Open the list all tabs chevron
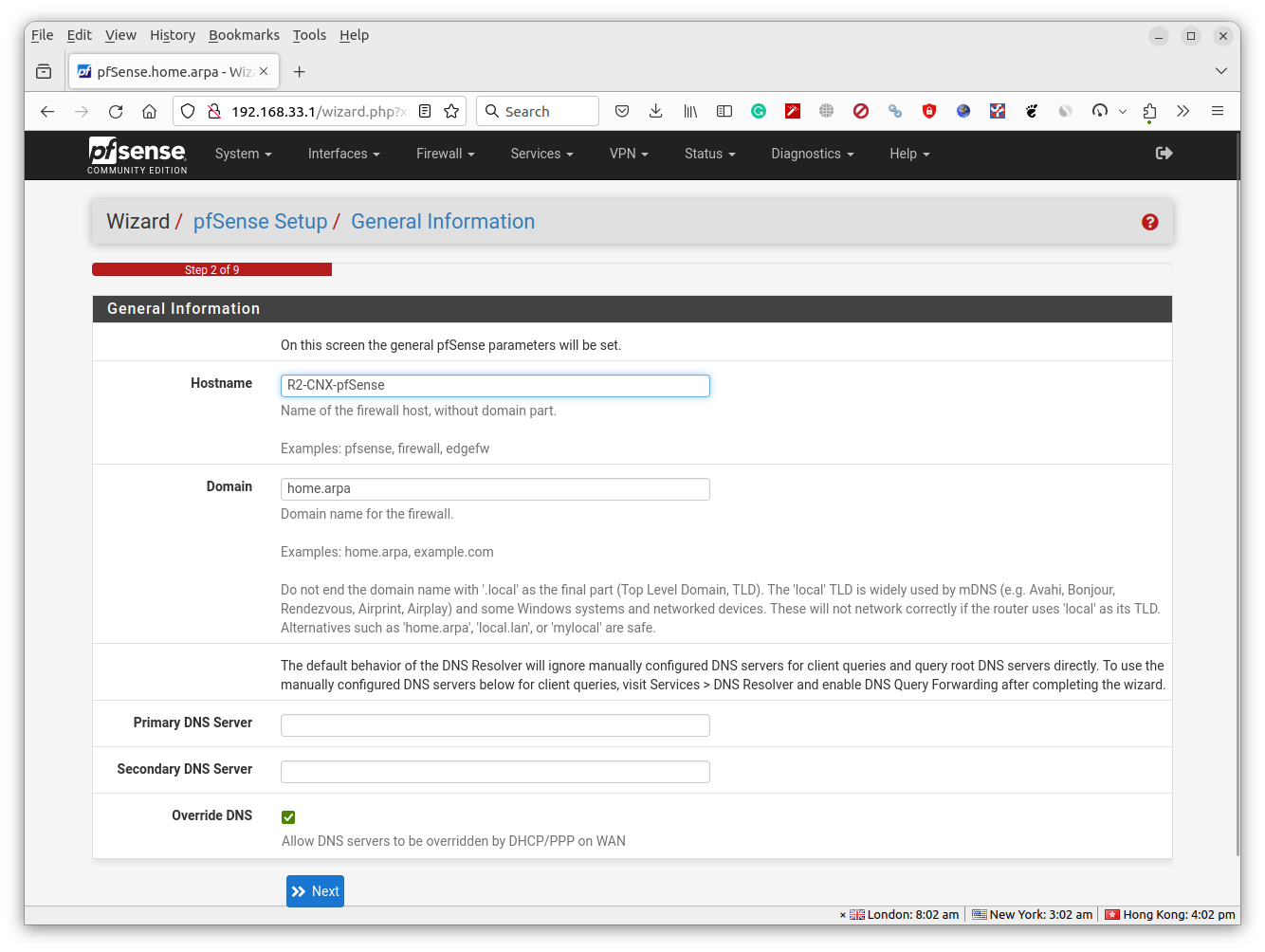This screenshot has width=1265, height=952. (x=1221, y=71)
